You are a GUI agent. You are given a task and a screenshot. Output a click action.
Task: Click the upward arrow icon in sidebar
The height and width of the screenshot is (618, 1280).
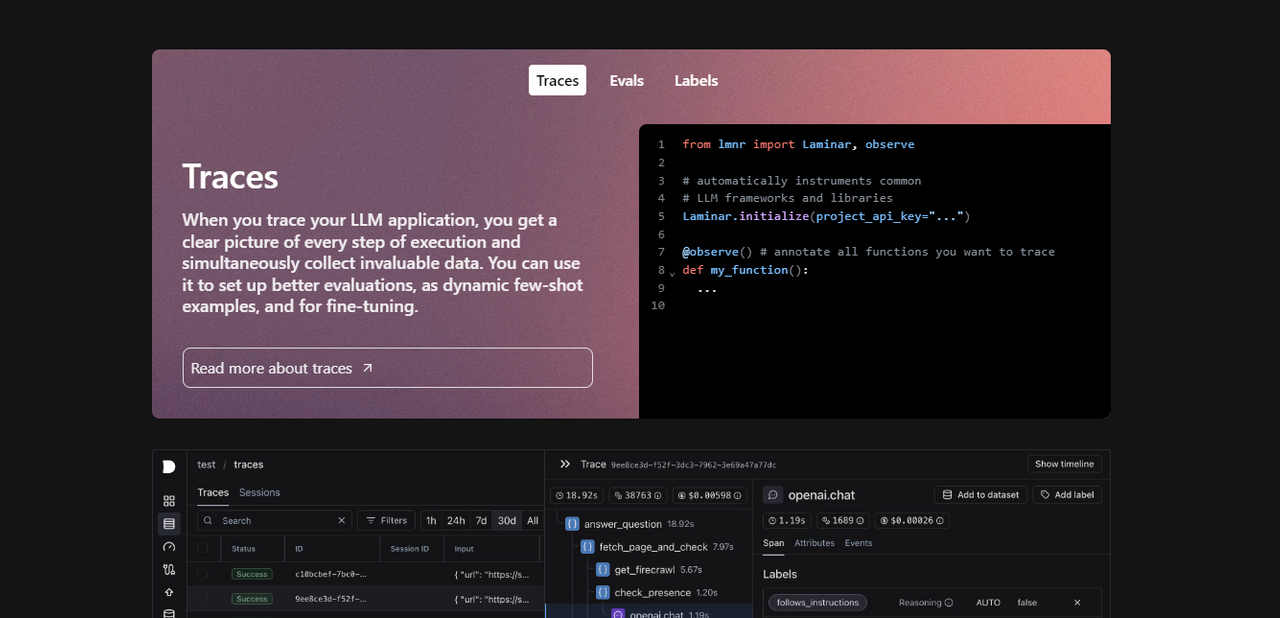169,592
